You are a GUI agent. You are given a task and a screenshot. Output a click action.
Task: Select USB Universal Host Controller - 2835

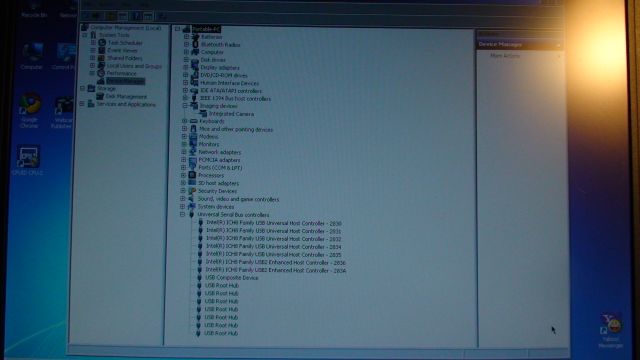click(273, 254)
